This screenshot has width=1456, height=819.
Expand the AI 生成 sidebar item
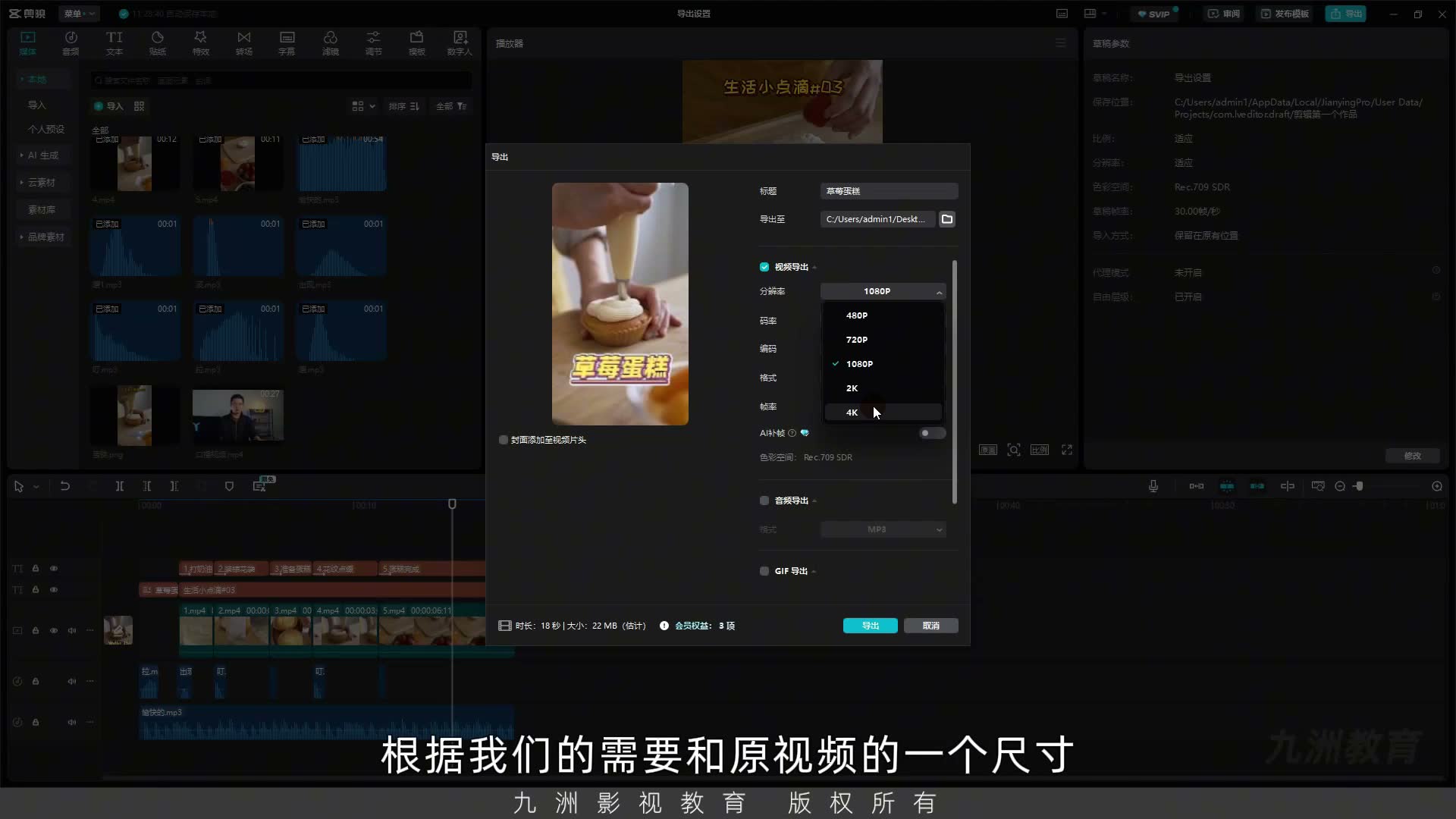click(42, 155)
